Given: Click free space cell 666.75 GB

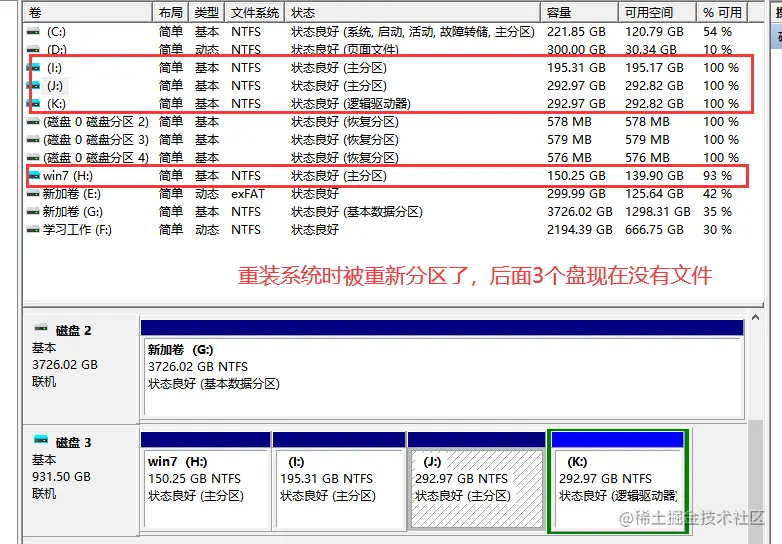Looking at the screenshot, I should (654, 230).
